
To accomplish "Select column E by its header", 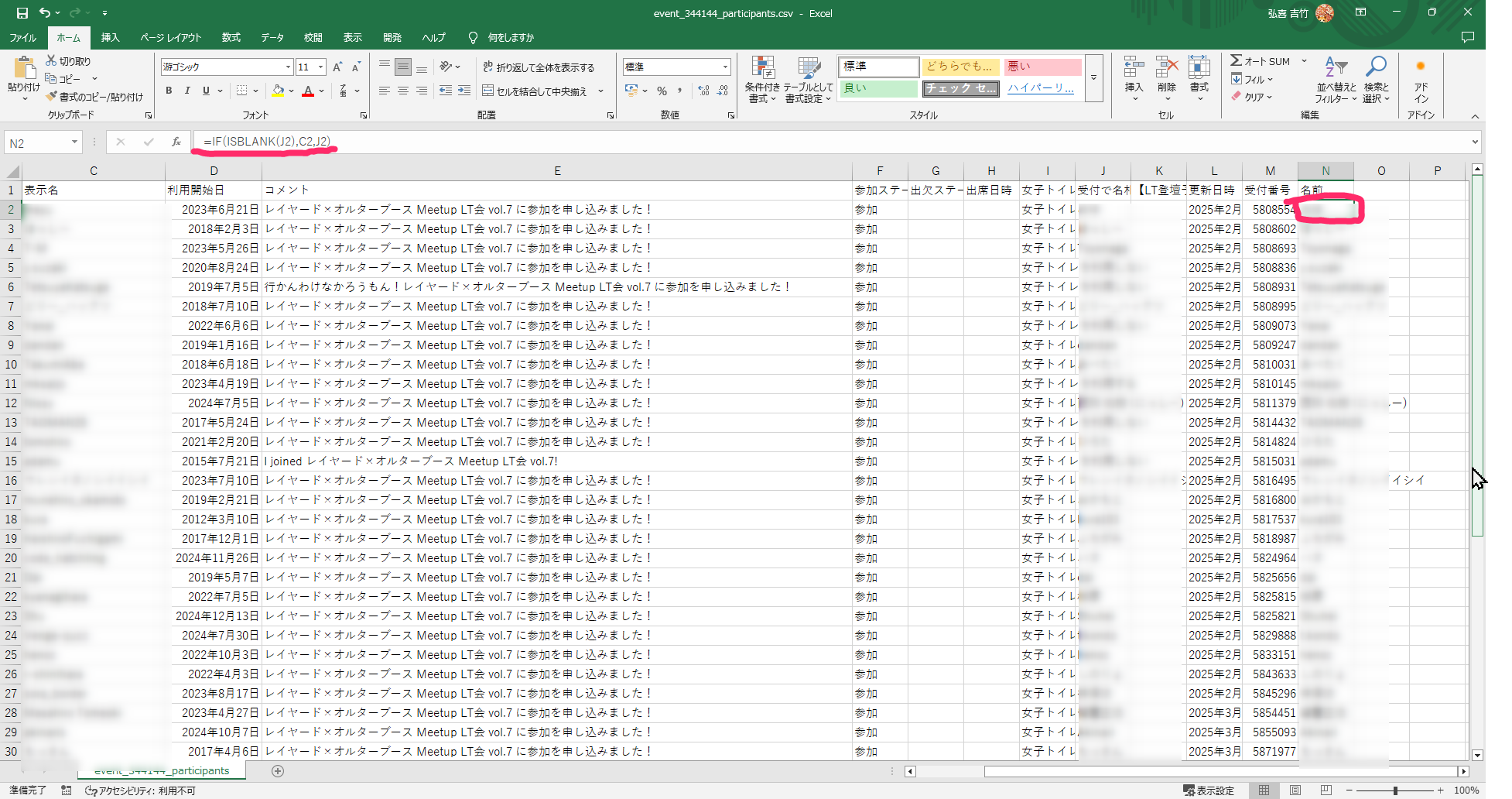I will (x=557, y=171).
